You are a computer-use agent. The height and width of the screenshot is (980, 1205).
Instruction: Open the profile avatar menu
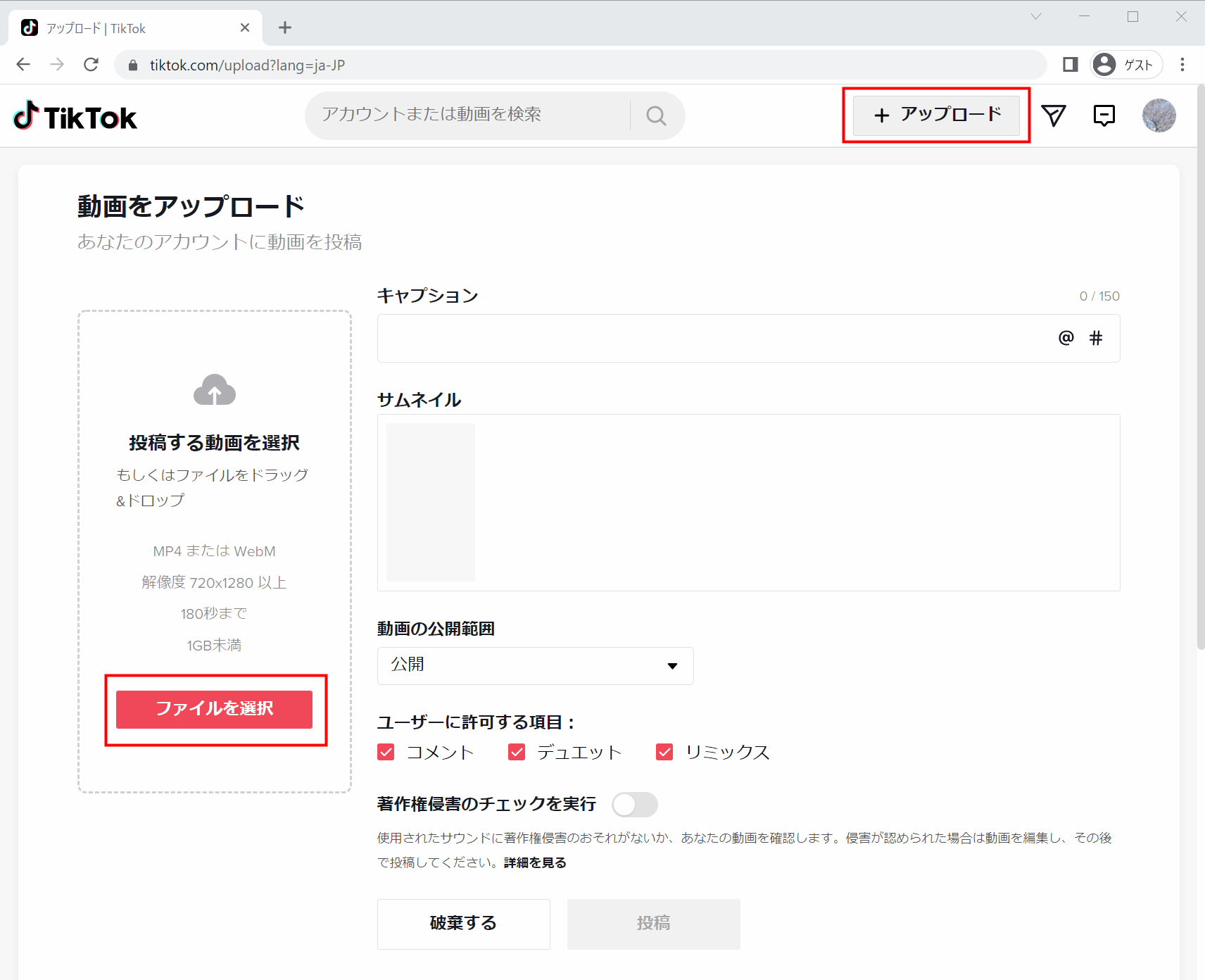1159,115
